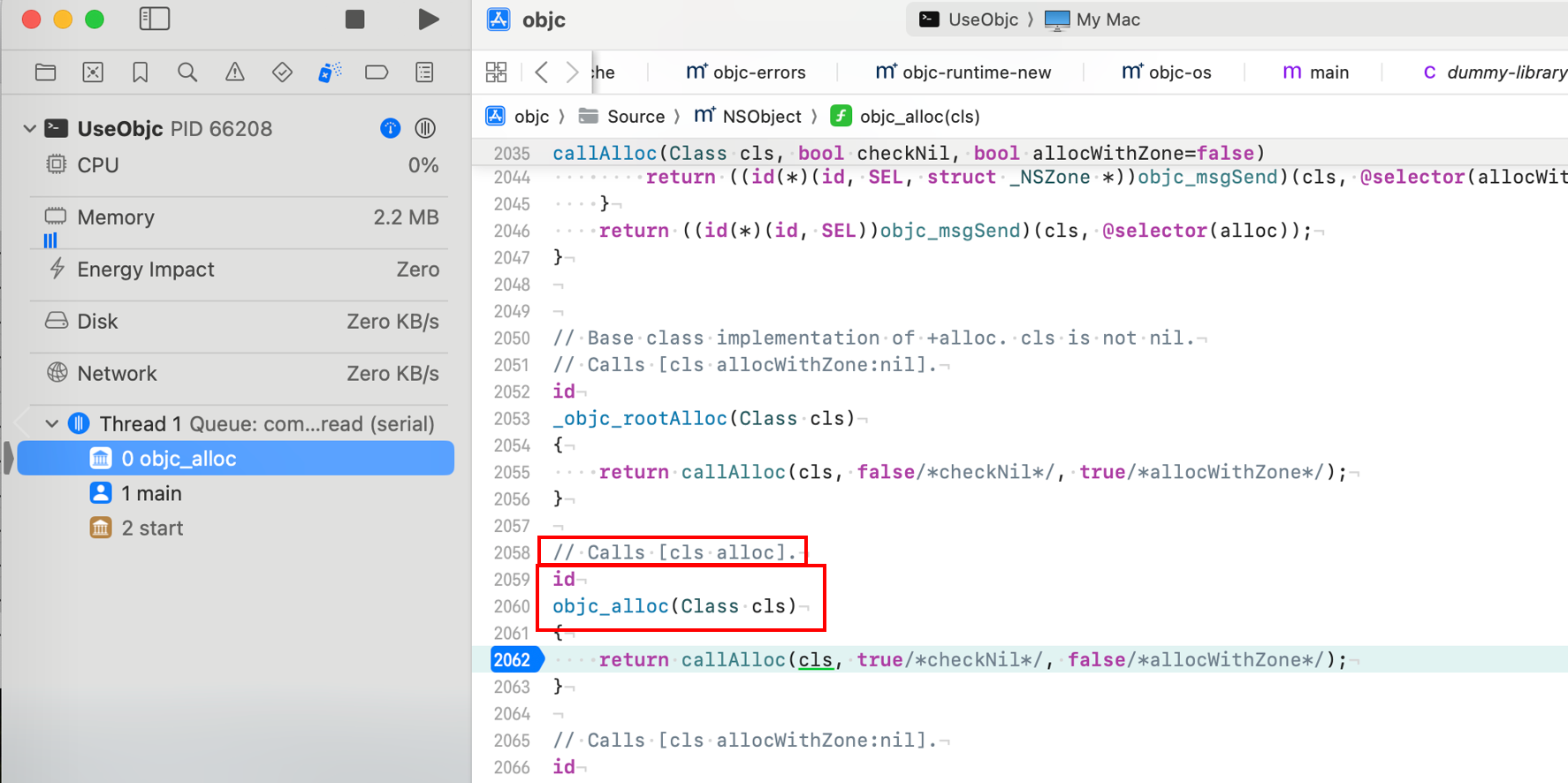The width and height of the screenshot is (1568, 783).
Task: Select stack frame 0 objc_alloc
Action: pos(235,459)
